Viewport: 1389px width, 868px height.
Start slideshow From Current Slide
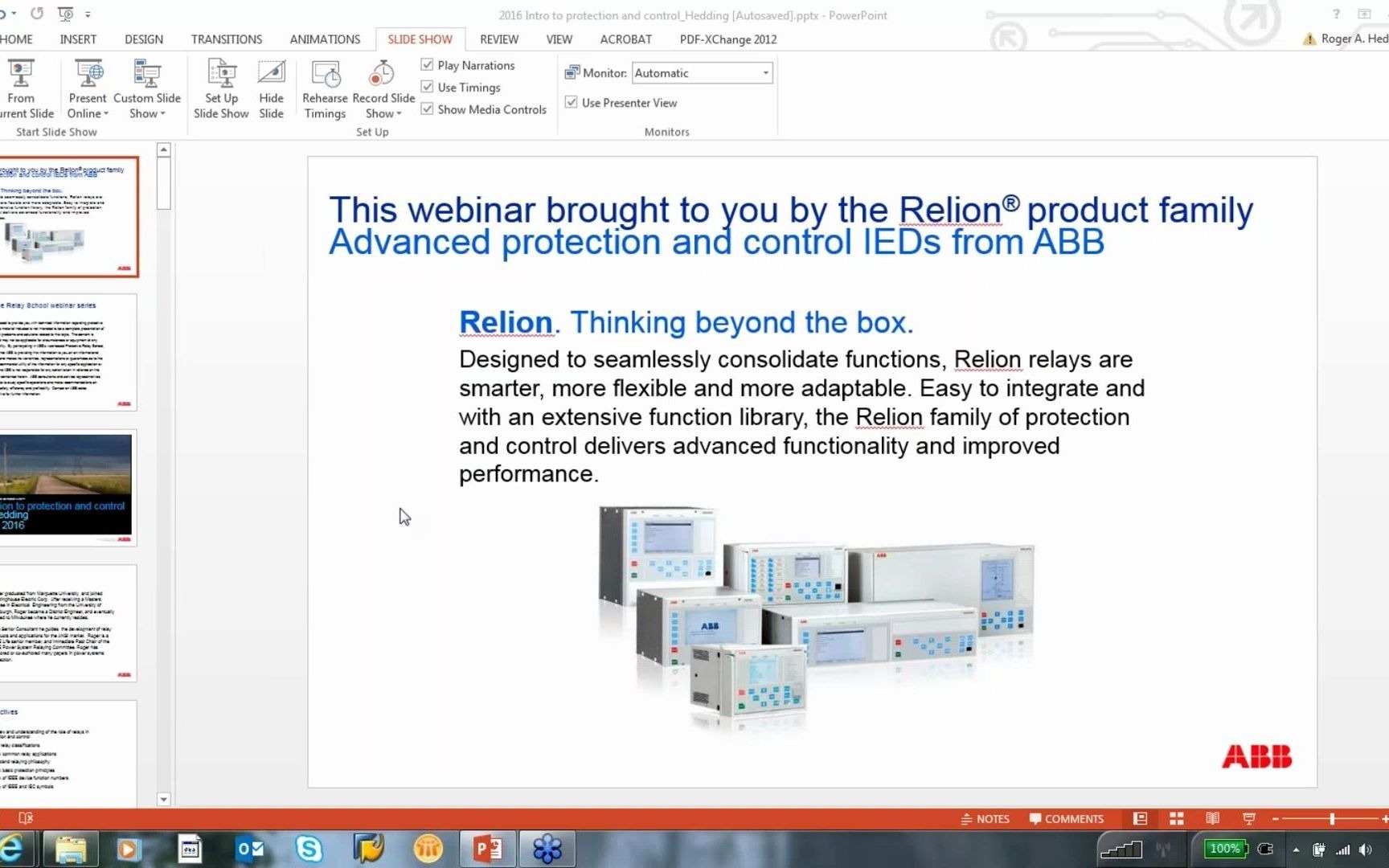24,89
